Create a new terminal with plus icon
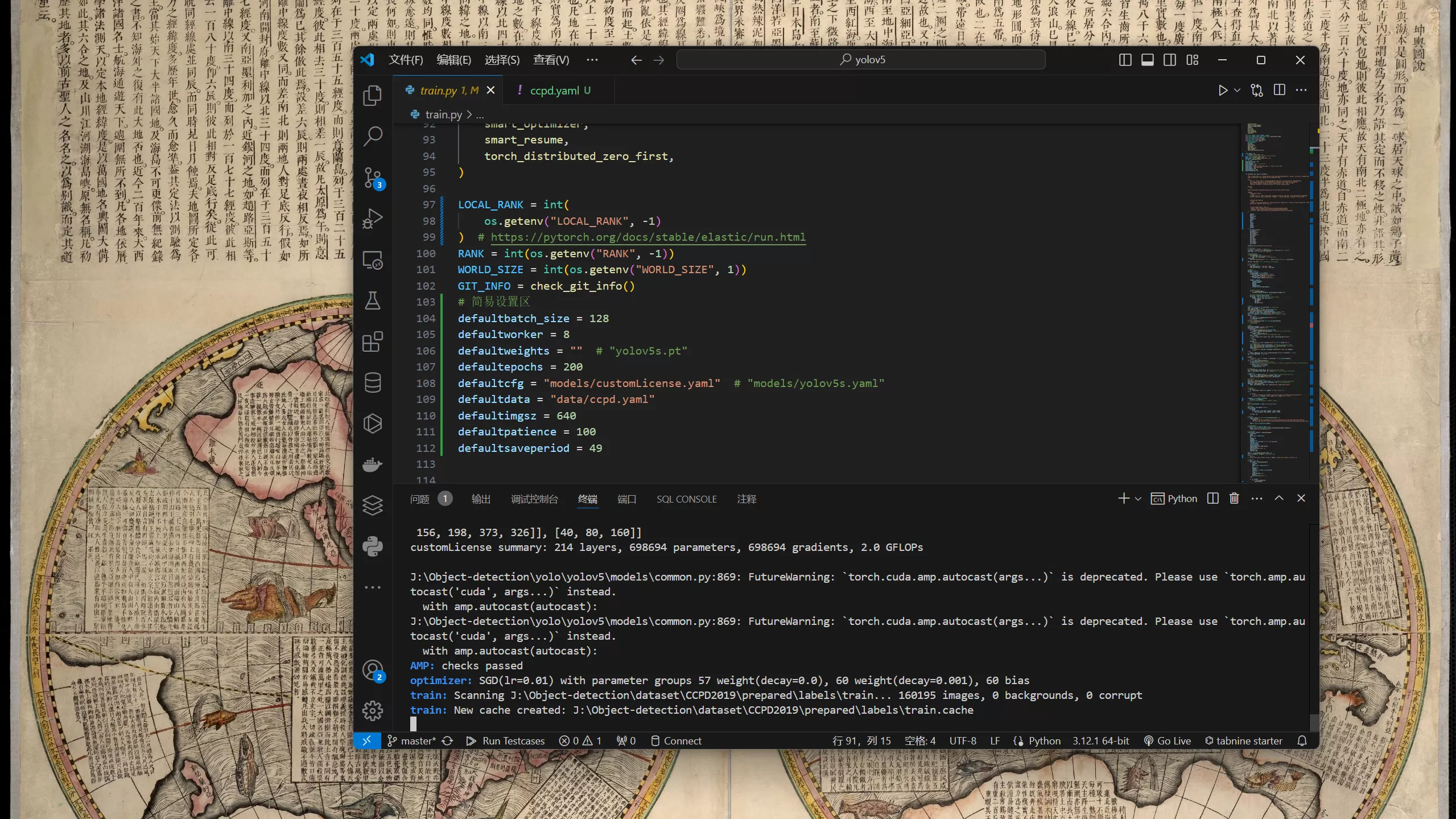 click(x=1124, y=499)
